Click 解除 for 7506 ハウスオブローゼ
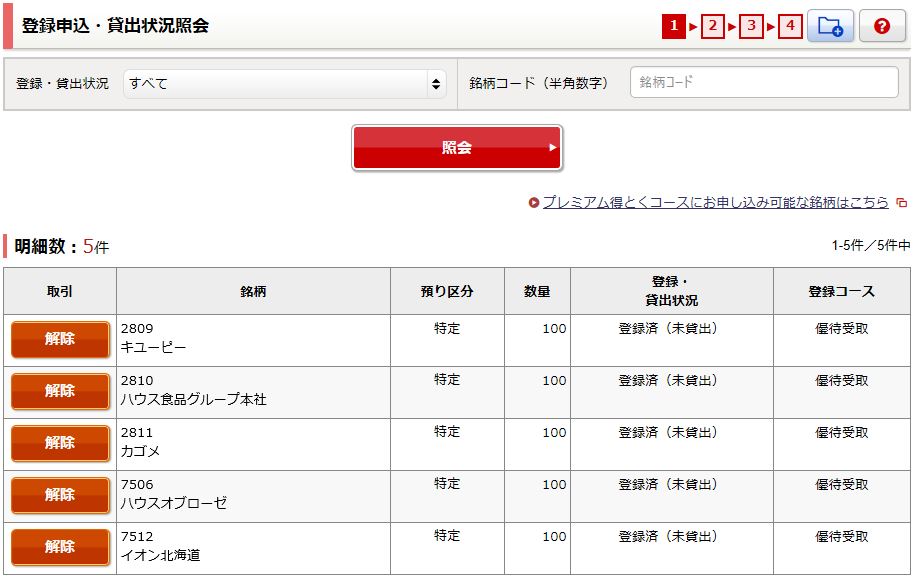Screen dimensions: 916x583 (60, 496)
